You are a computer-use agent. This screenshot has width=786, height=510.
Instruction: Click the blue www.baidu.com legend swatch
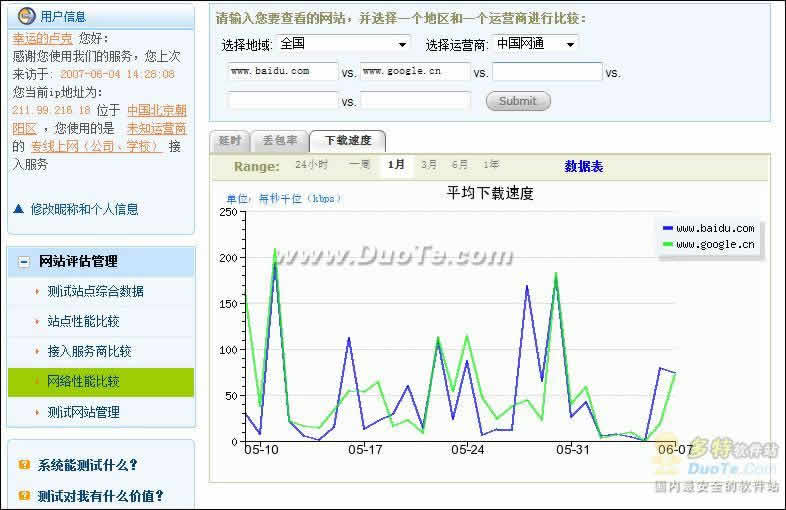(668, 228)
